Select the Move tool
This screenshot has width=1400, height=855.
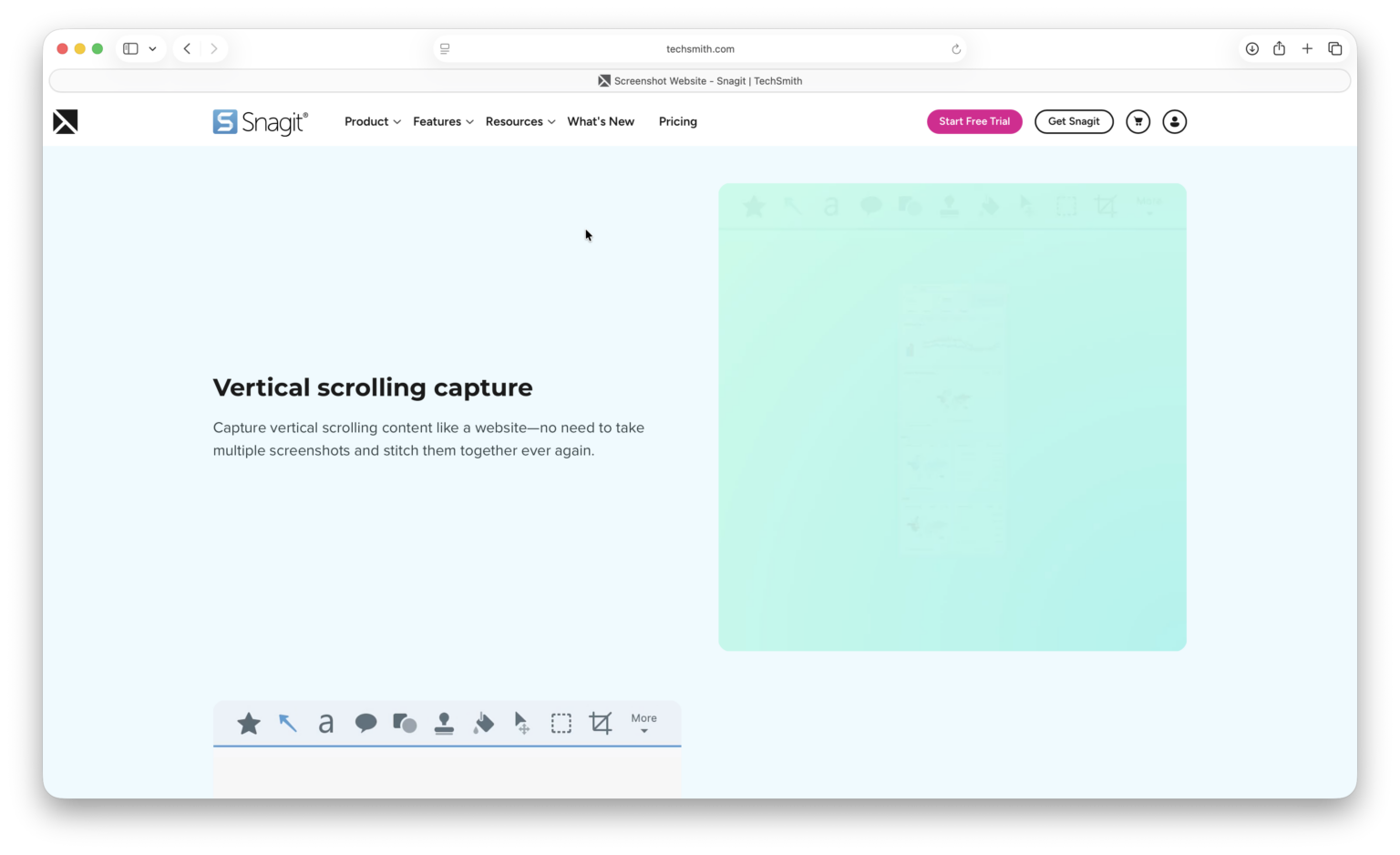(522, 724)
